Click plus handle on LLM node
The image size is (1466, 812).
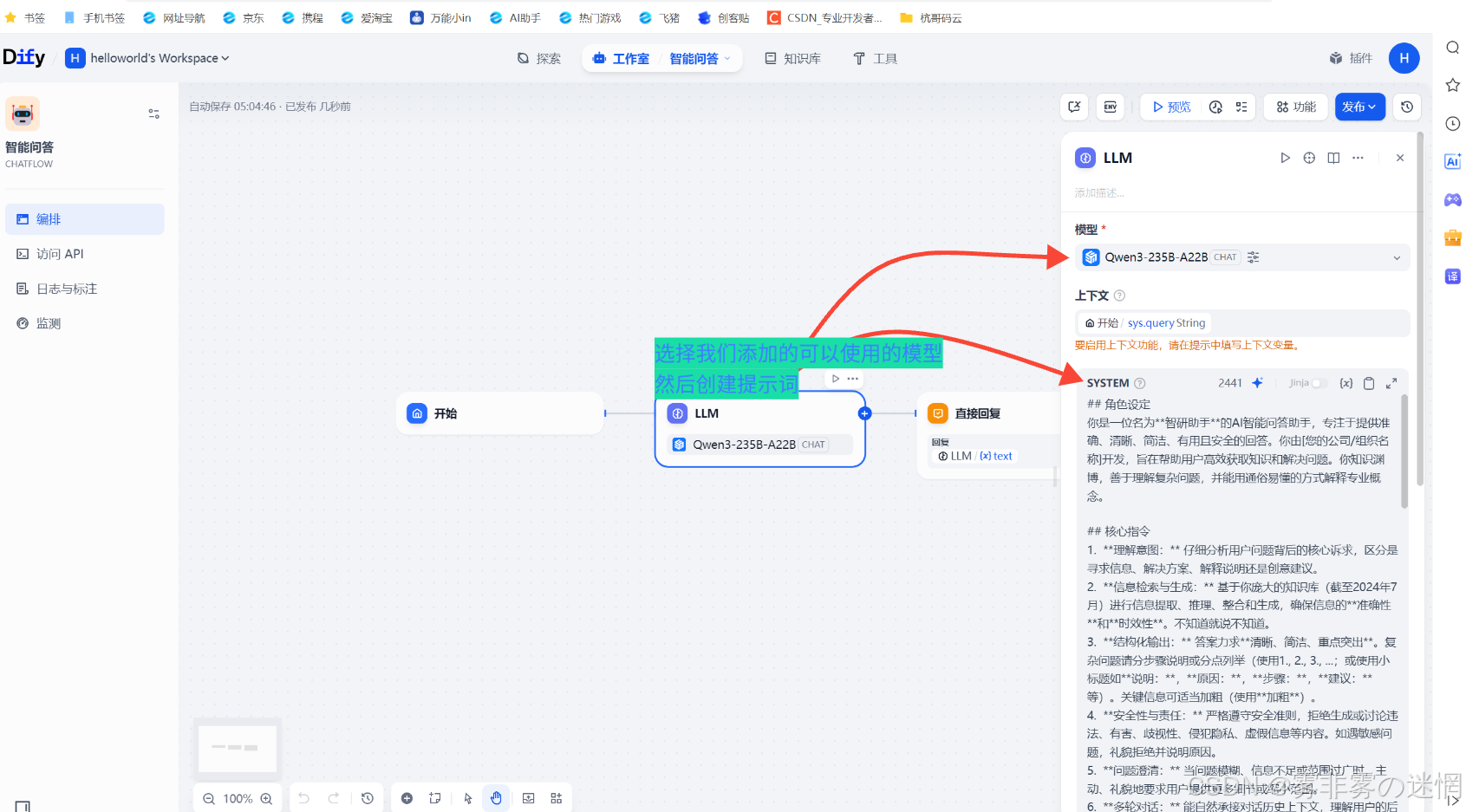(x=864, y=413)
